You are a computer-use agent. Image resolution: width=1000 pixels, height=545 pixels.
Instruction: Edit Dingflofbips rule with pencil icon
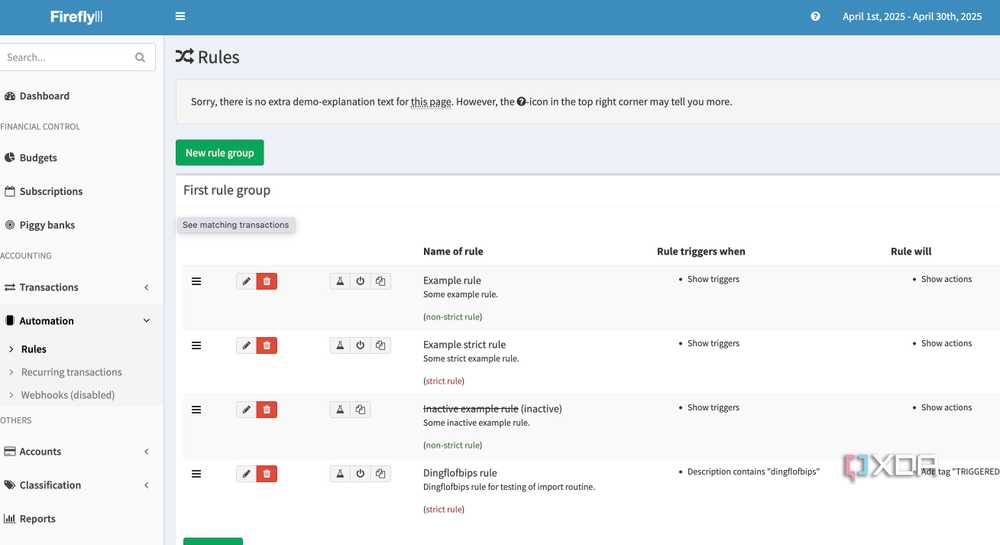click(x=246, y=474)
